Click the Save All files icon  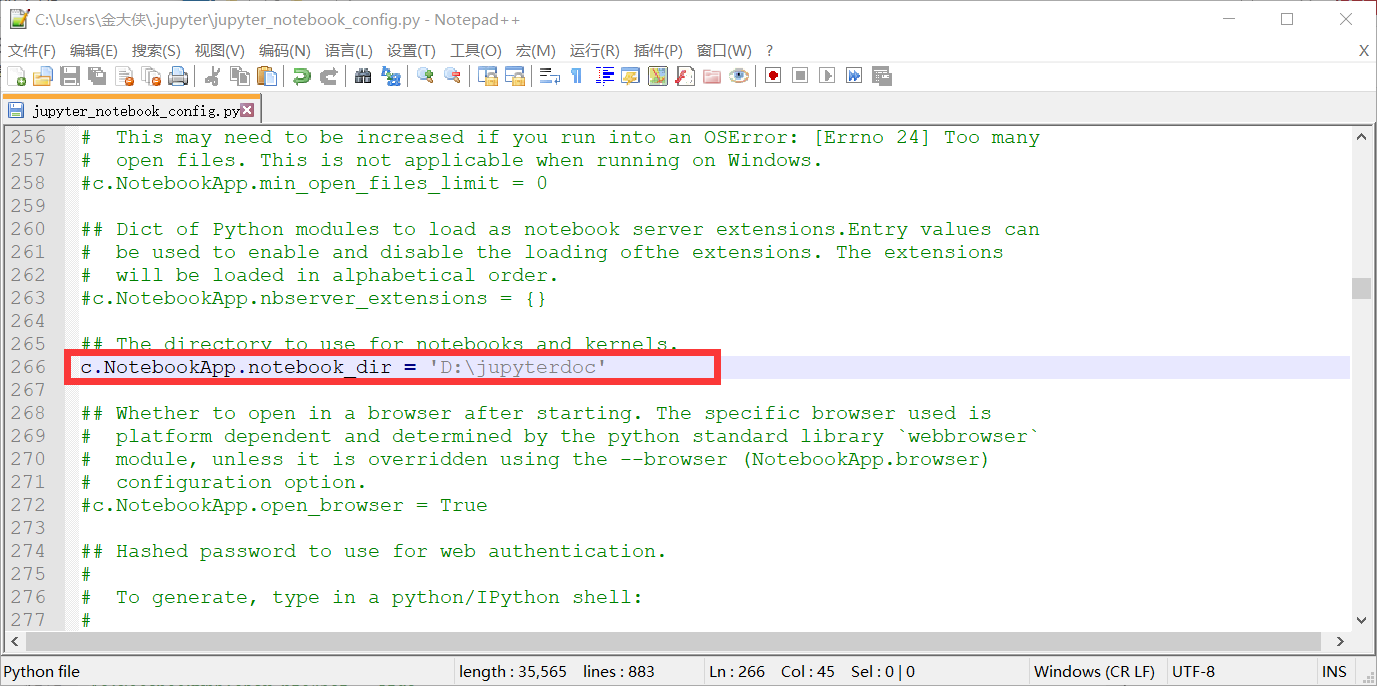tap(96, 76)
